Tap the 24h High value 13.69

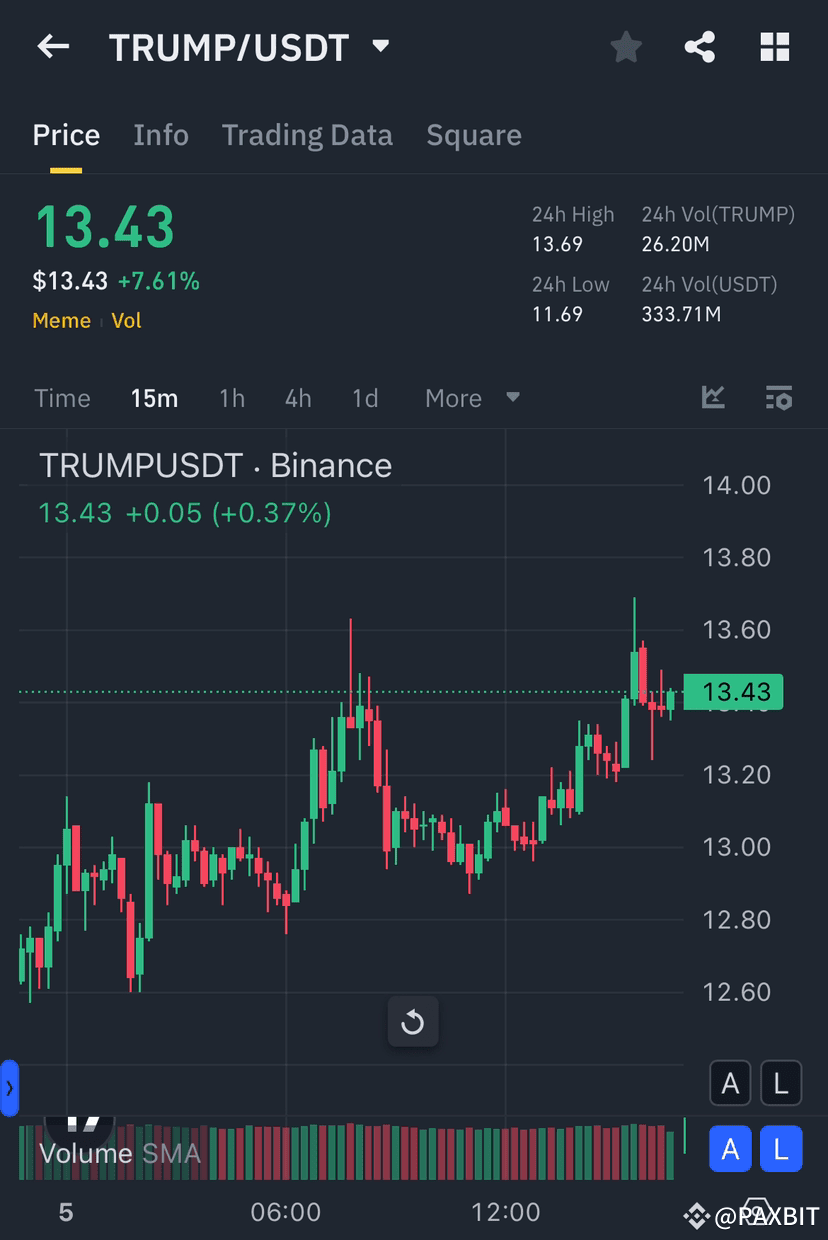point(557,244)
